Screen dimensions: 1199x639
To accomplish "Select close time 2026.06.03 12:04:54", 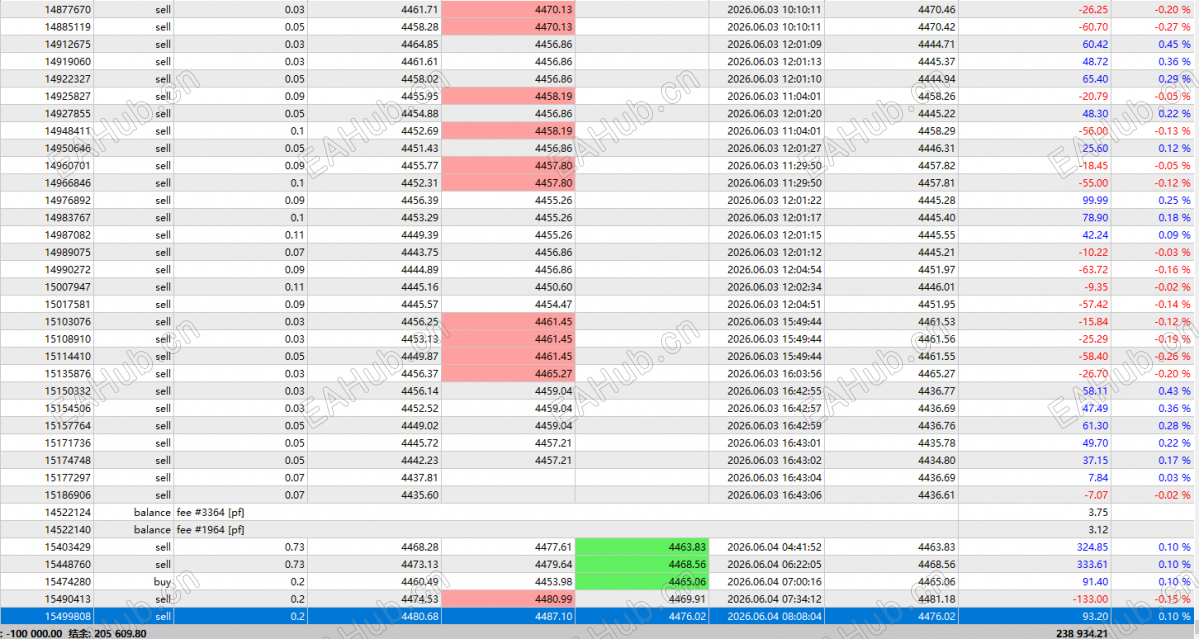I will 774,270.
